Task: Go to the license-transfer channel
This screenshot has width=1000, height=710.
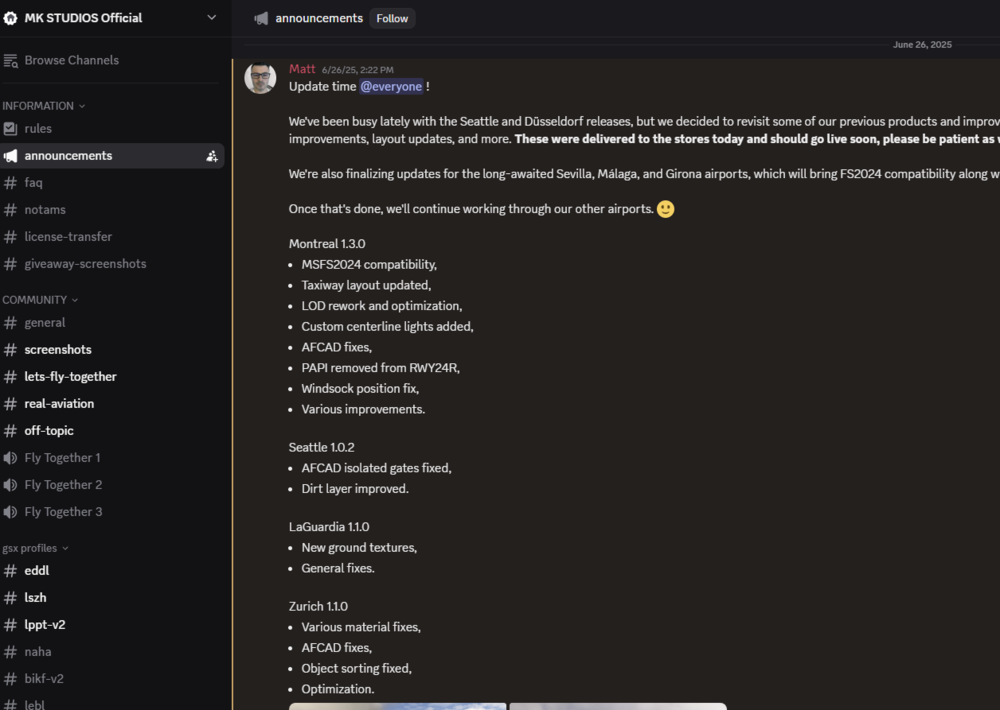Action: pyautogui.click(x=68, y=237)
